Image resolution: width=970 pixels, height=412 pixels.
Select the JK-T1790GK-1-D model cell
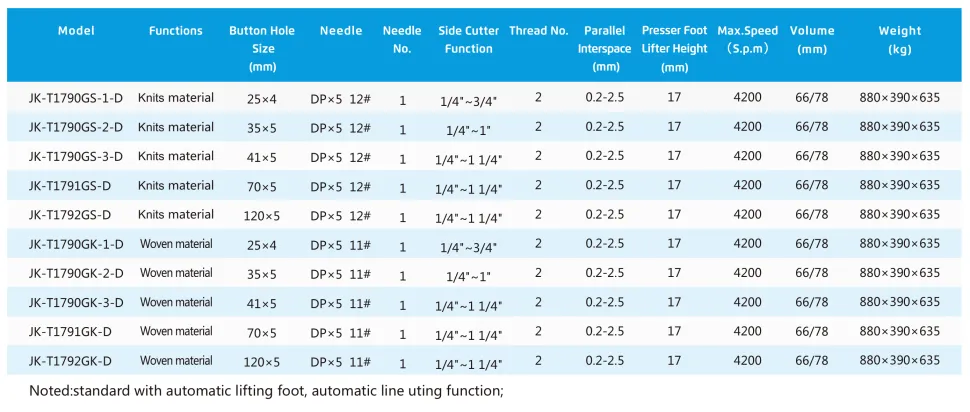pyautogui.click(x=77, y=244)
